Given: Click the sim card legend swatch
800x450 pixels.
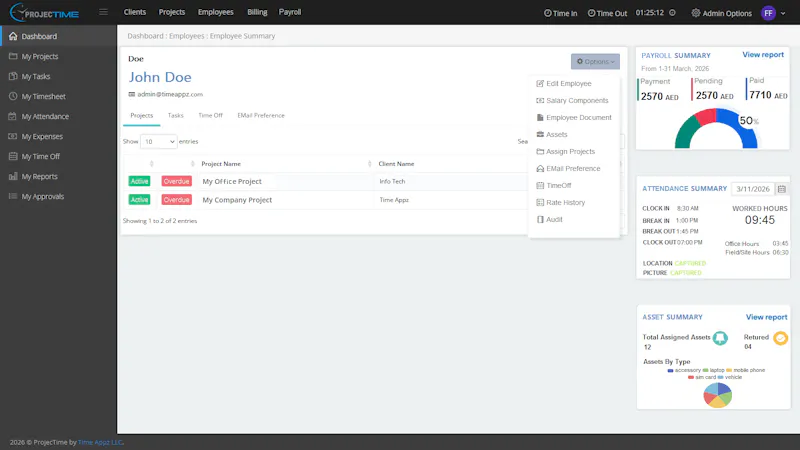Looking at the screenshot, I should [691, 378].
